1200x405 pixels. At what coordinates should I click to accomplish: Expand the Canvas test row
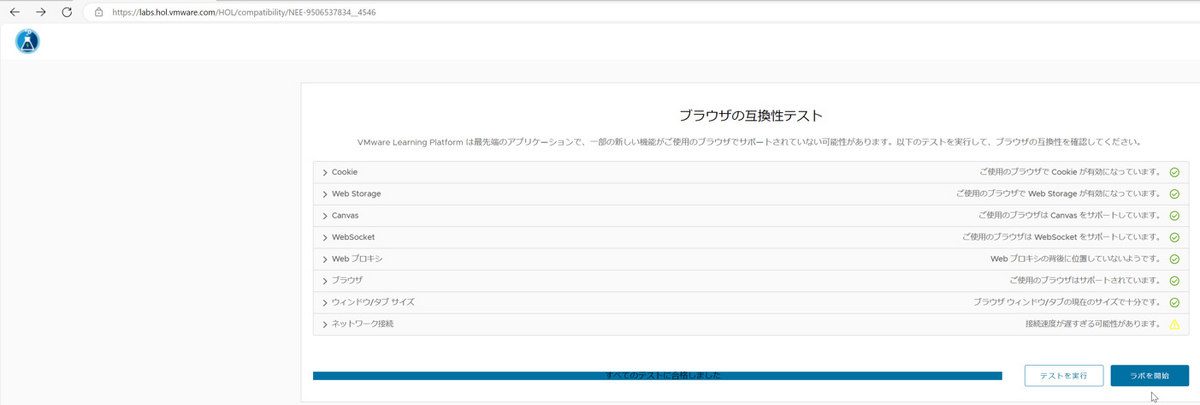[x=750, y=215]
